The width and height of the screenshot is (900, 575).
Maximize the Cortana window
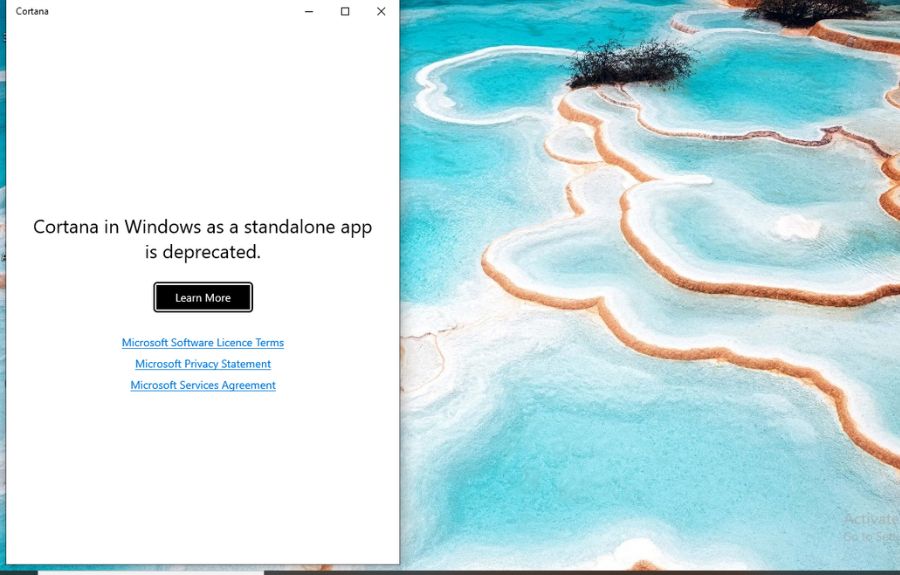pyautogui.click(x=345, y=11)
